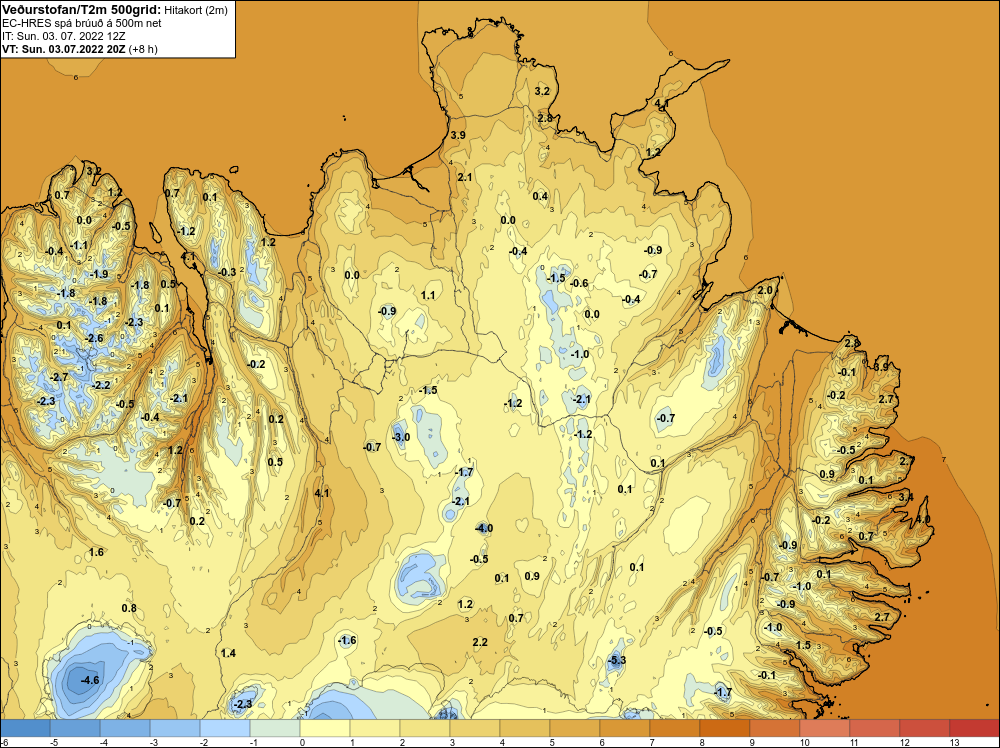This screenshot has height=748, width=1000.
Task: Click the -2.7 temperature value
Action: [59, 378]
